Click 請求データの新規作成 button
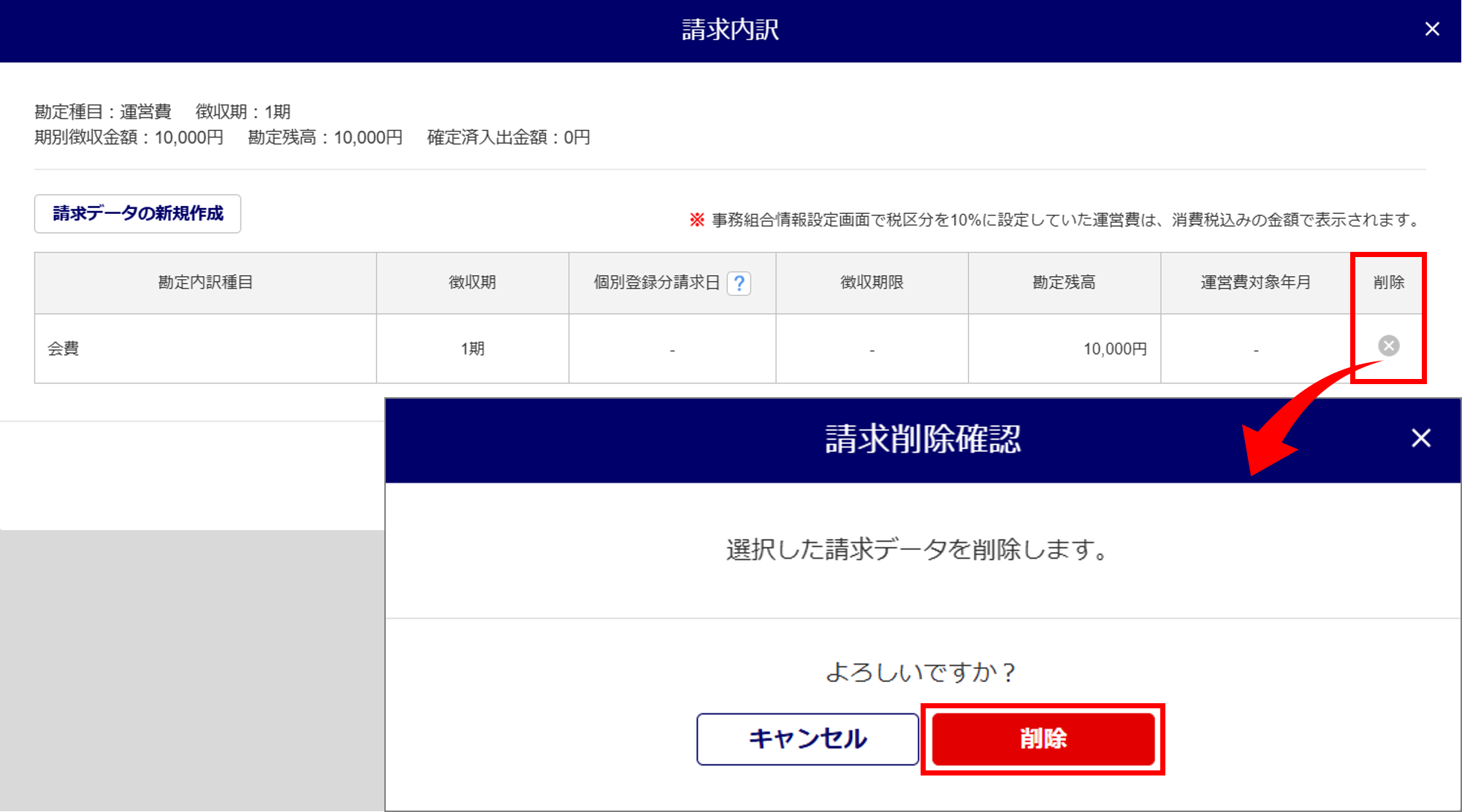The width and height of the screenshot is (1462, 812). (137, 214)
